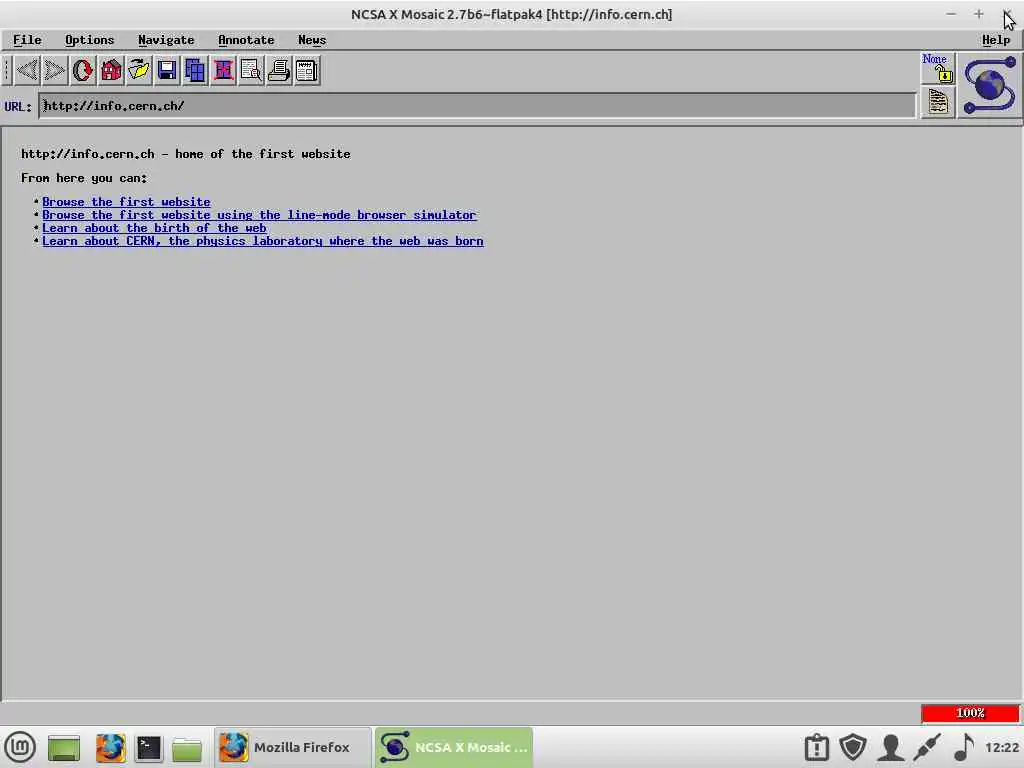Click the user account tray icon

(891, 747)
